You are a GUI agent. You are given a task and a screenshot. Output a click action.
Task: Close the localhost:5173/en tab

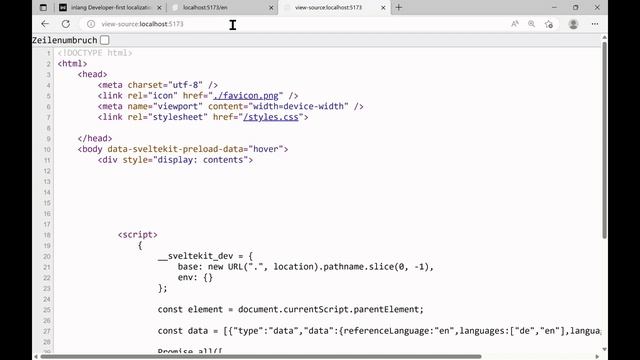click(271, 7)
